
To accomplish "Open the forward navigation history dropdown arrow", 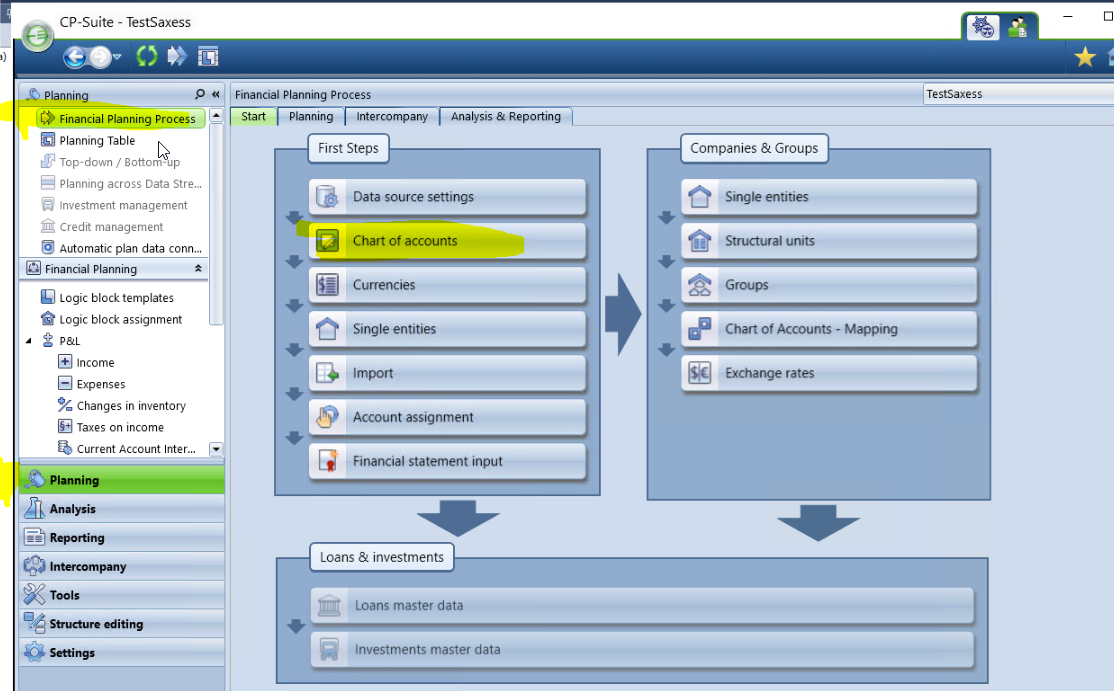I will [x=117, y=58].
